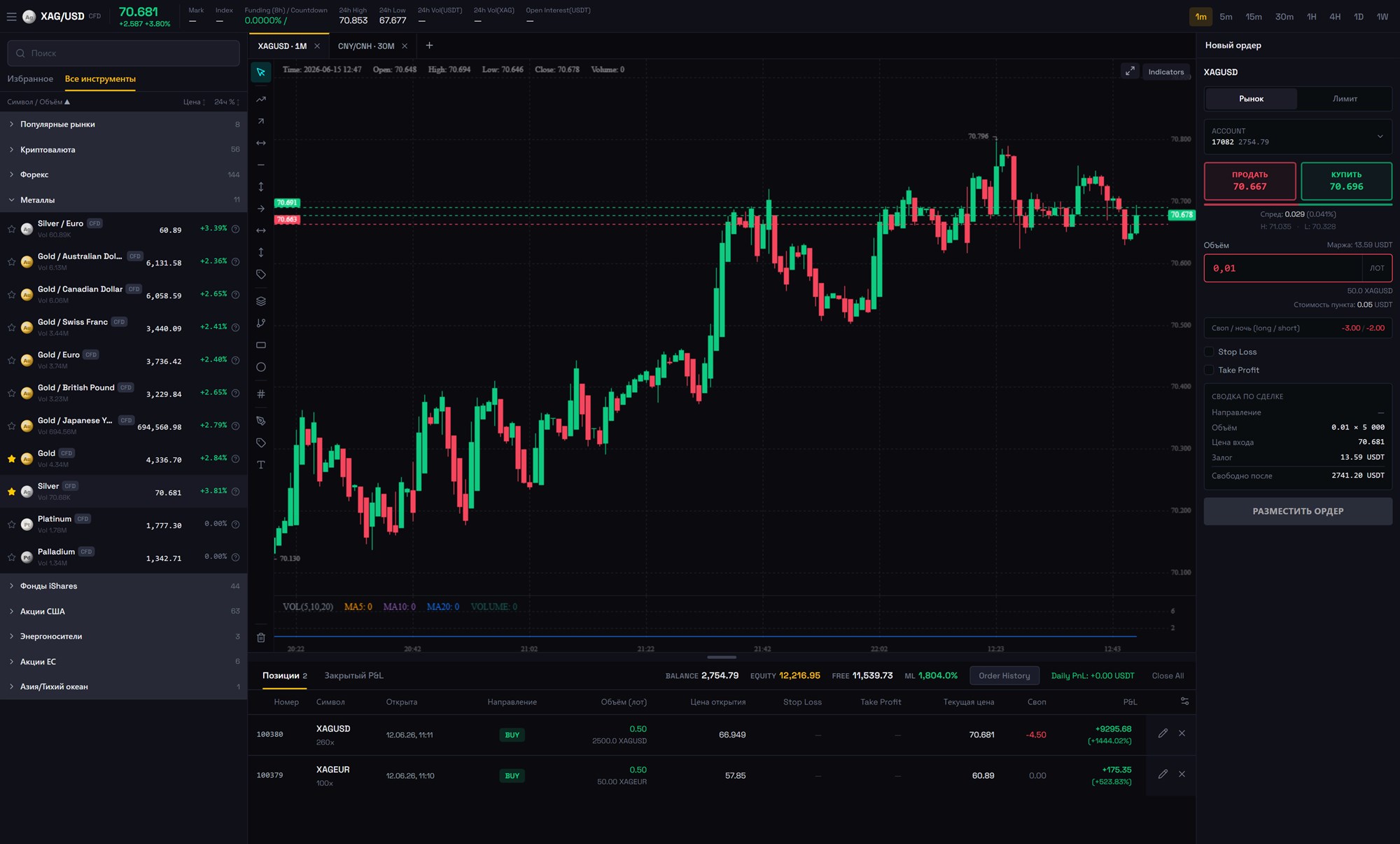The width and height of the screenshot is (1400, 844).
Task: Click the trash icon to delete drawings
Action: click(261, 637)
